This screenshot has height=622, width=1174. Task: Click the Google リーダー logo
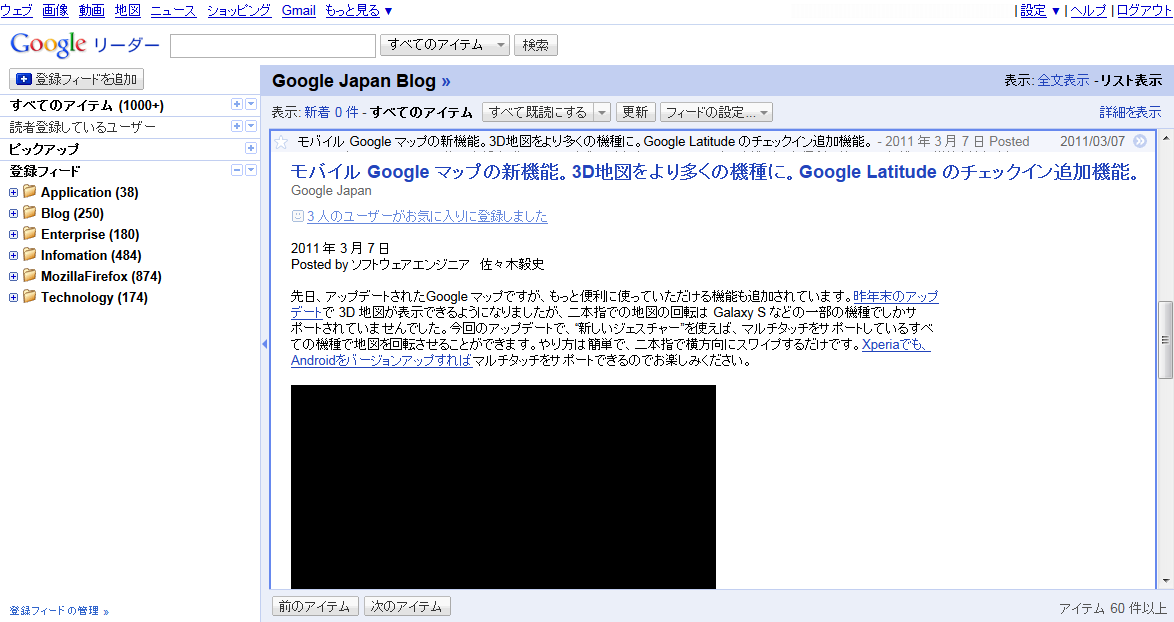[x=85, y=45]
